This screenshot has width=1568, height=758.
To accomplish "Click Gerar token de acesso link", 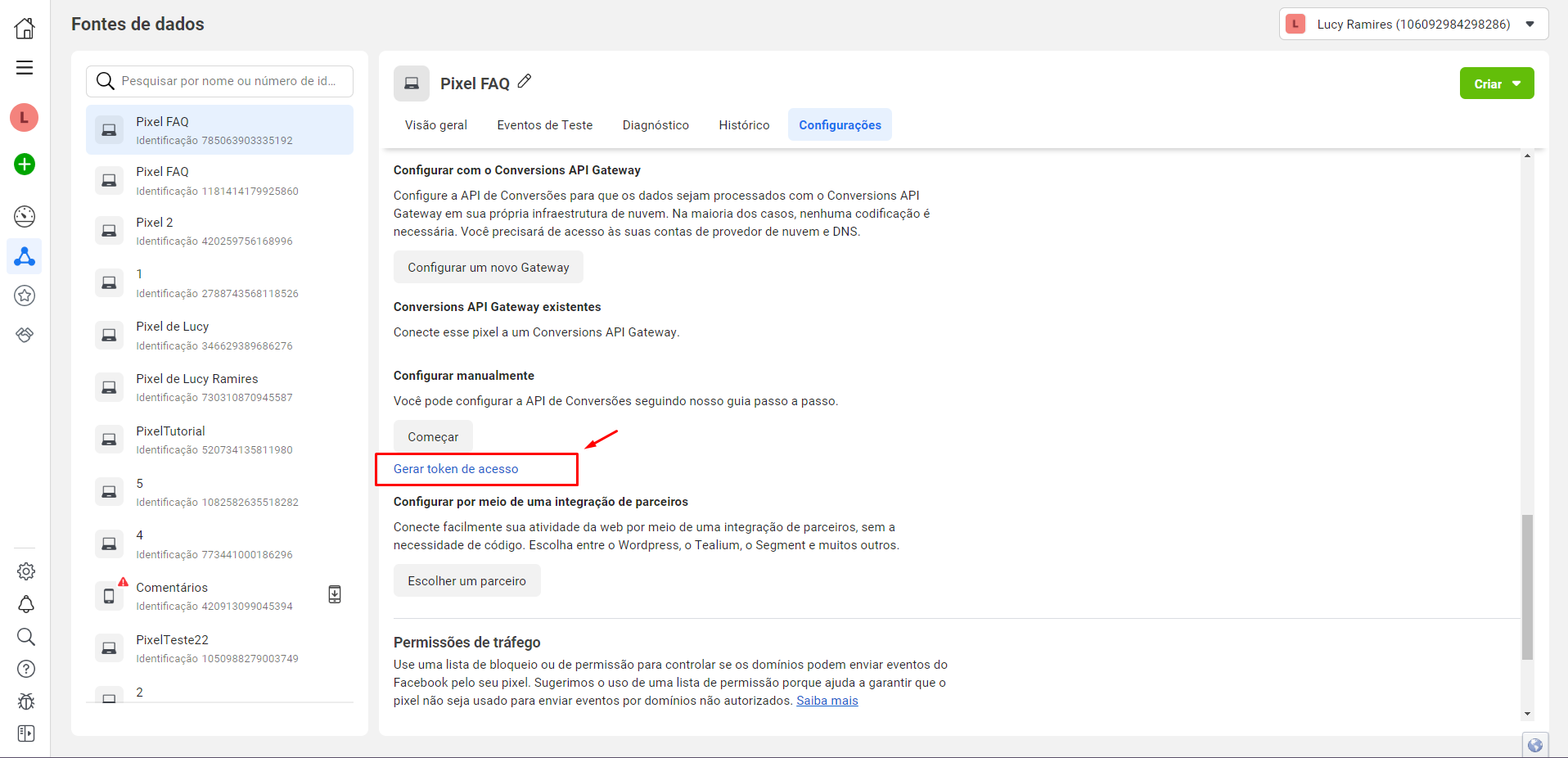I will 456,469.
